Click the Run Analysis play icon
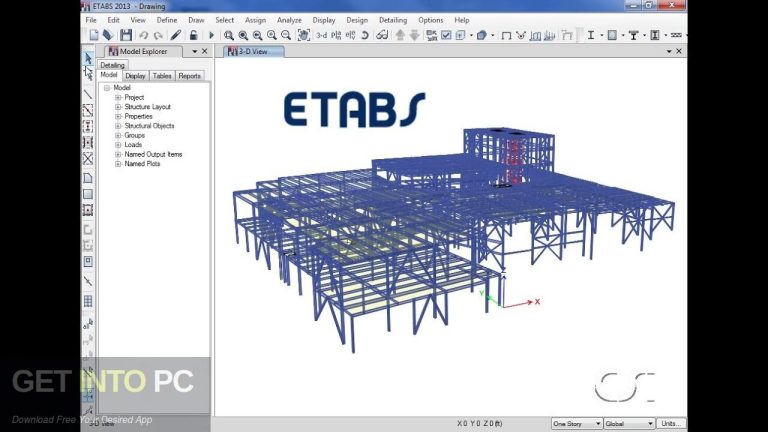The image size is (768, 432). [x=211, y=35]
